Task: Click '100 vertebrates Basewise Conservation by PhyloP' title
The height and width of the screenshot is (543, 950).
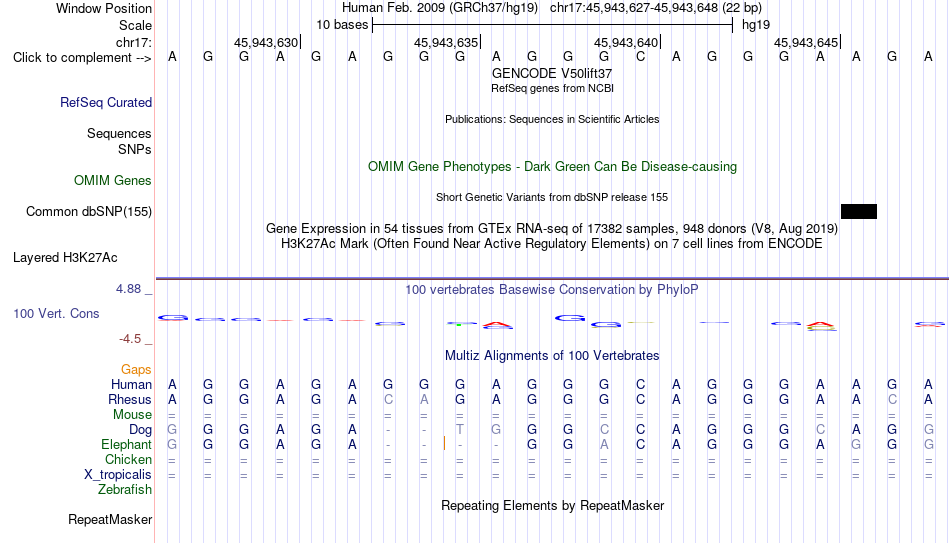Action: point(552,290)
